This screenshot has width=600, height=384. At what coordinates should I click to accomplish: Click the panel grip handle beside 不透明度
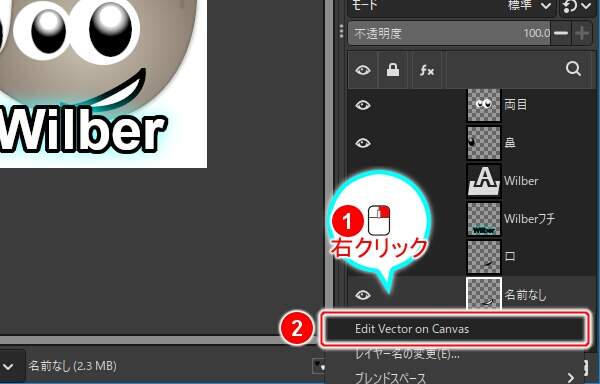(341, 31)
